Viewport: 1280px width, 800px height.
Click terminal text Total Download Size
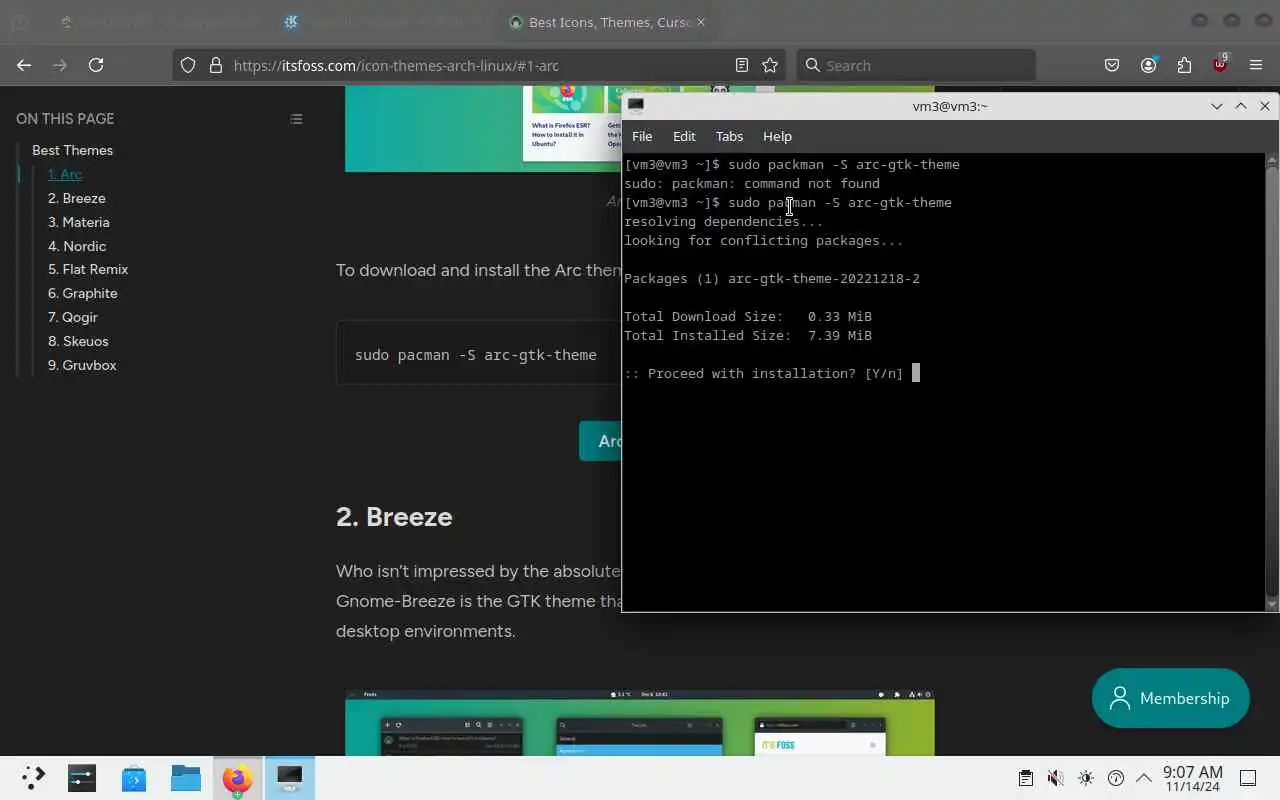(x=704, y=316)
